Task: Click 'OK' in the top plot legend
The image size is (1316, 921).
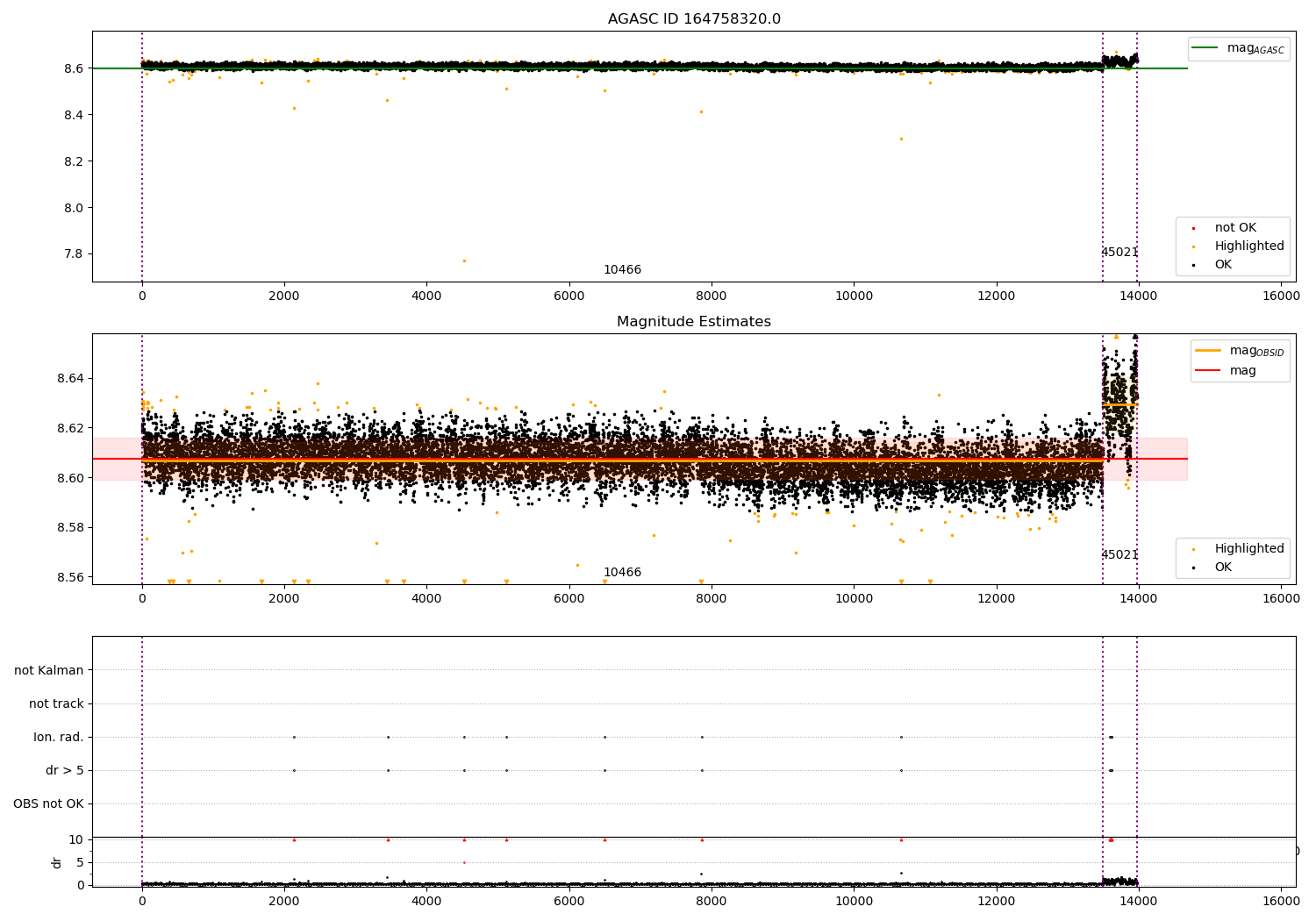Action: pyautogui.click(x=1223, y=265)
